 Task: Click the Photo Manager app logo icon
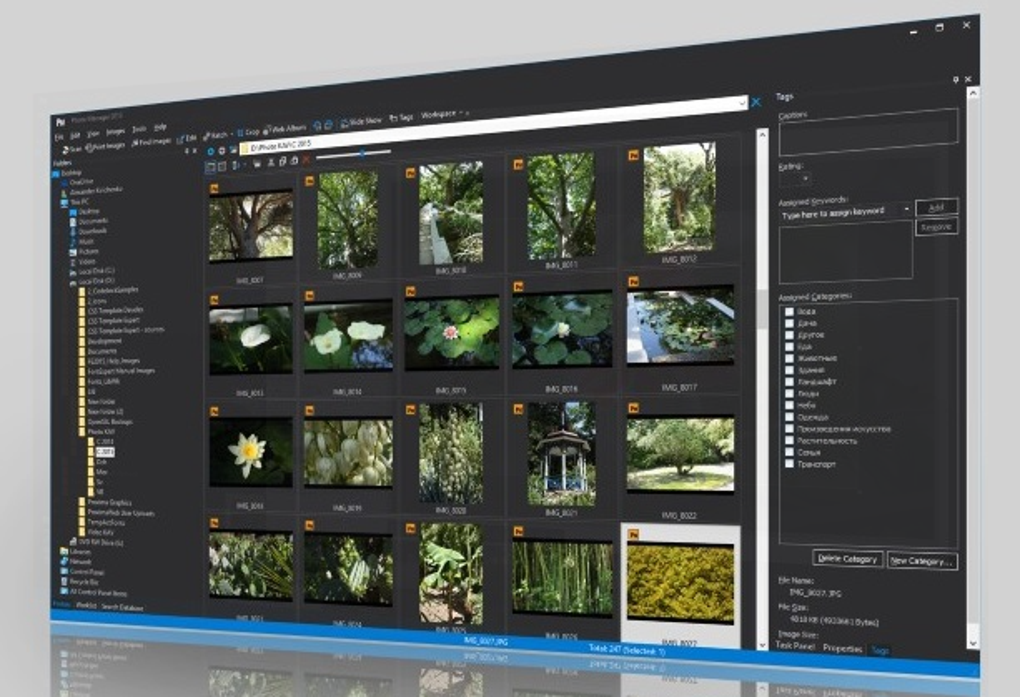(x=60, y=122)
